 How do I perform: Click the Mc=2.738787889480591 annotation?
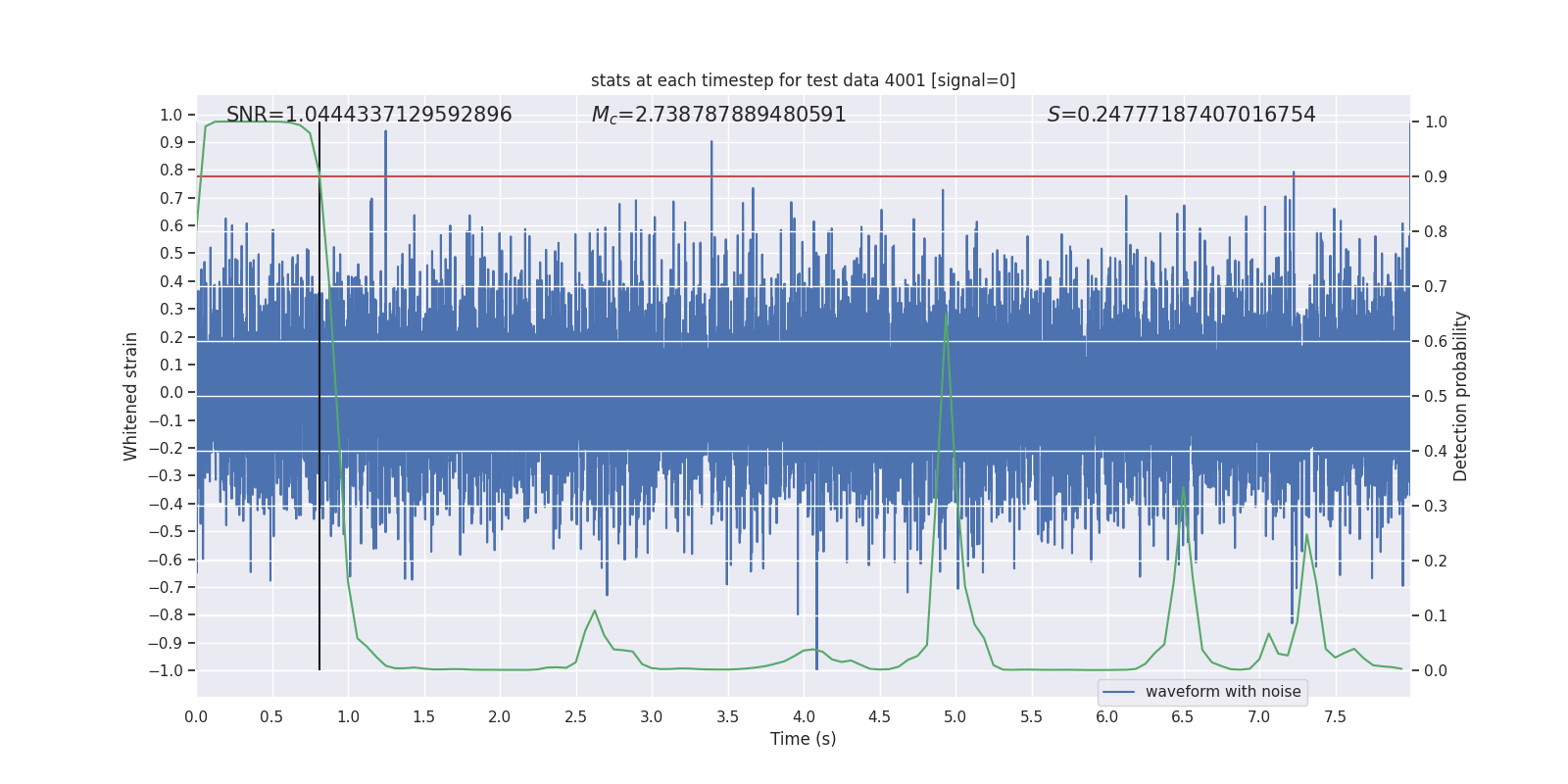718,115
